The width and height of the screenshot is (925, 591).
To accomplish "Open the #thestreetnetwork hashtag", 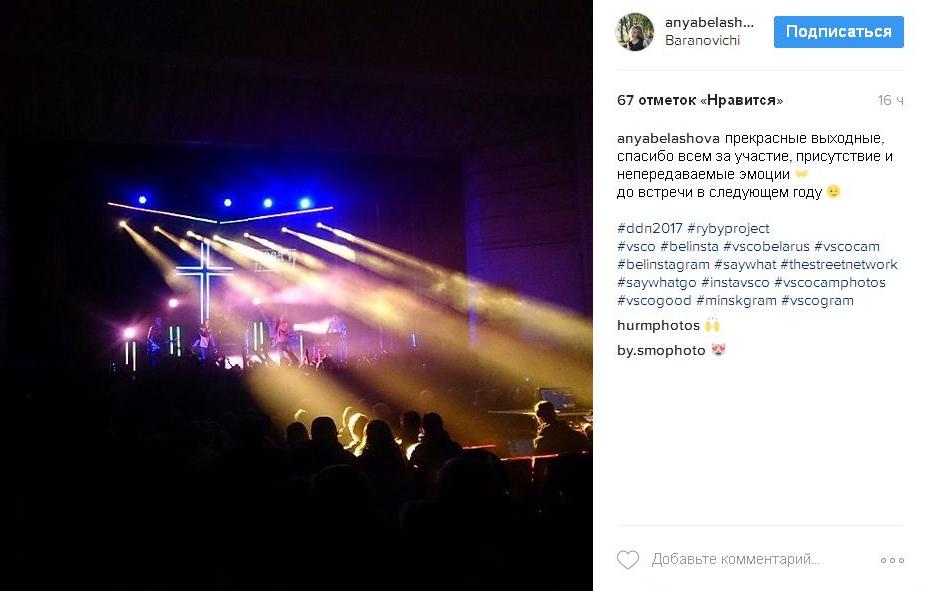I will 839,264.
